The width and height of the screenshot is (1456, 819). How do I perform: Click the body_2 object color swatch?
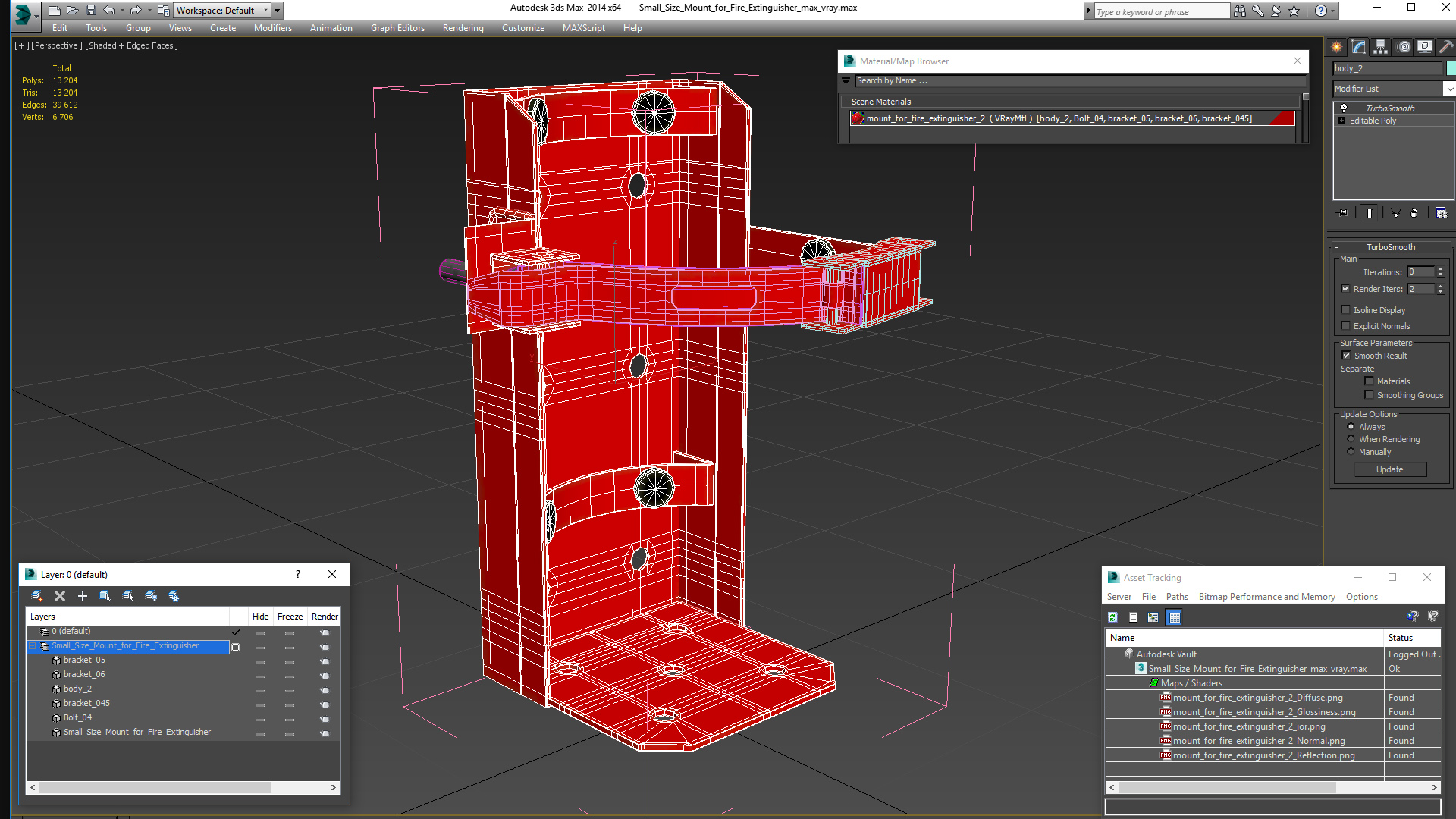(1450, 68)
